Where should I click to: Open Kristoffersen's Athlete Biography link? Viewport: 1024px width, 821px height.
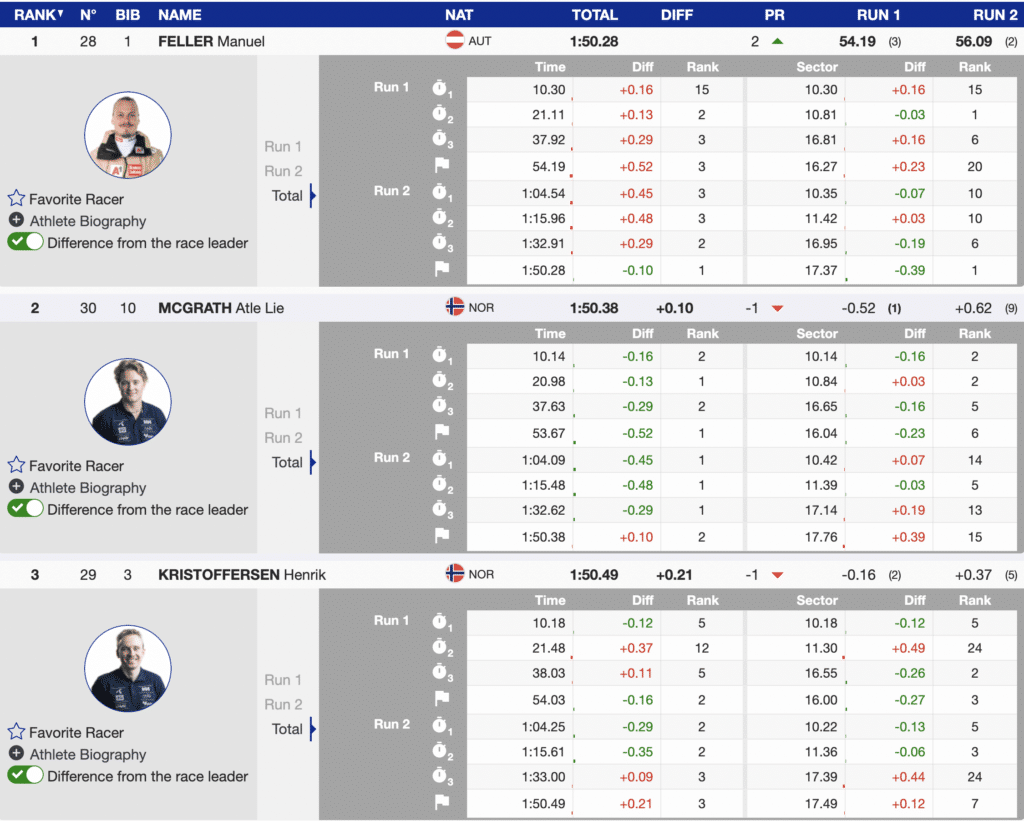87,754
